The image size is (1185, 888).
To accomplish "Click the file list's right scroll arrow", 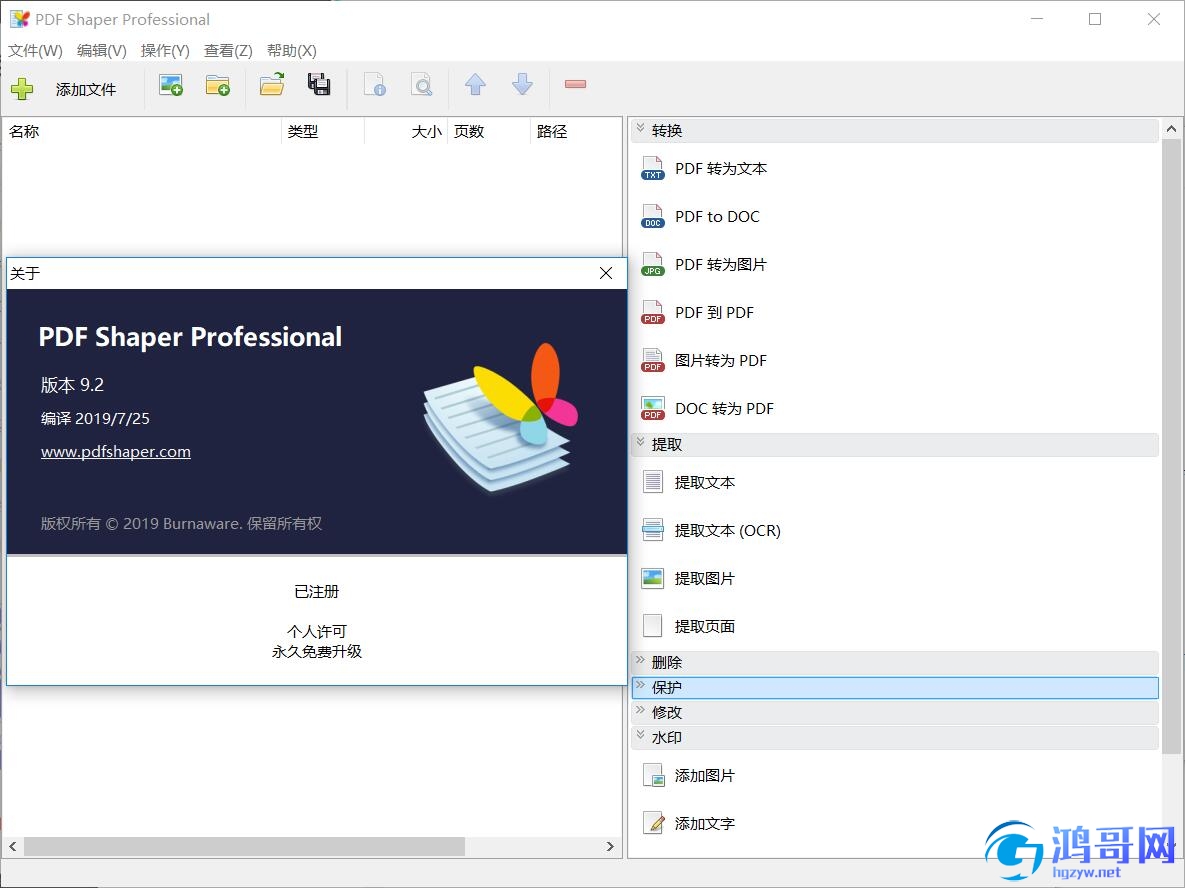I will pyautogui.click(x=610, y=846).
